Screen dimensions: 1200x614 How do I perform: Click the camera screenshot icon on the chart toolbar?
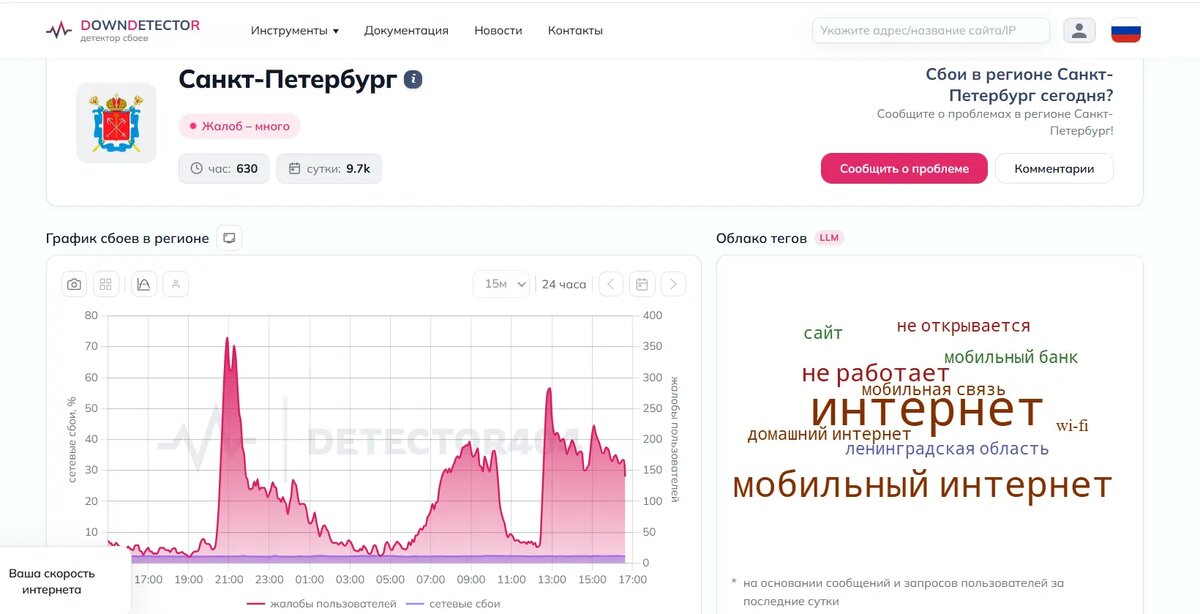pos(73,284)
